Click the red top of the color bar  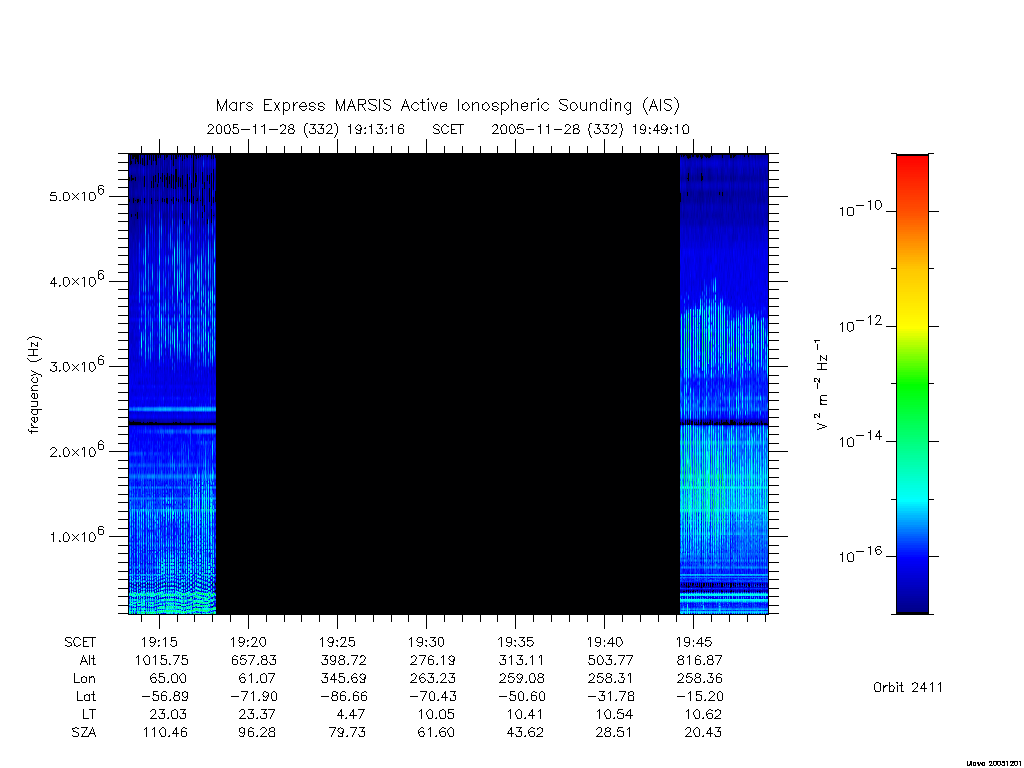[912, 170]
